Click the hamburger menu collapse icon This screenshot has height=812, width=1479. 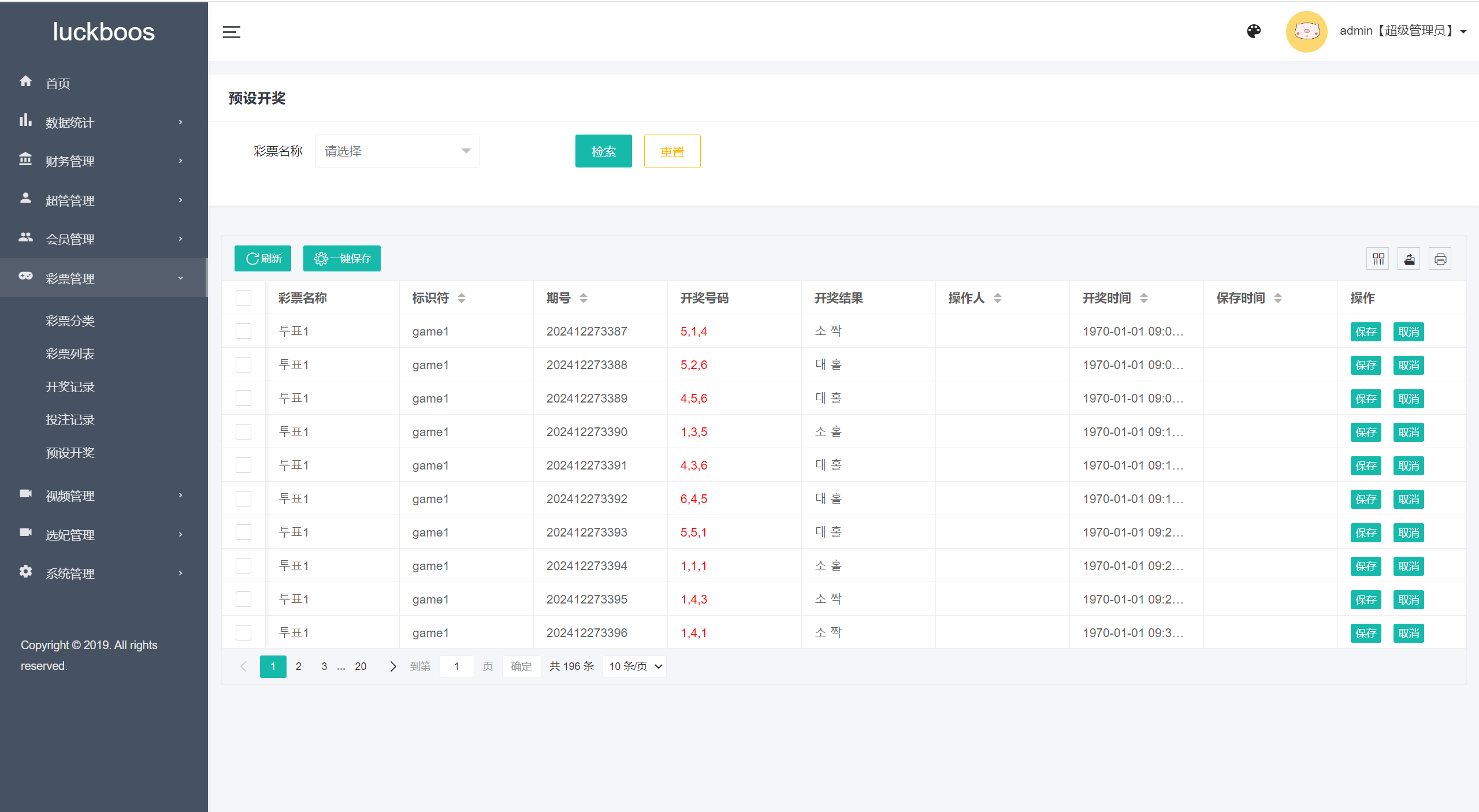[x=232, y=32]
